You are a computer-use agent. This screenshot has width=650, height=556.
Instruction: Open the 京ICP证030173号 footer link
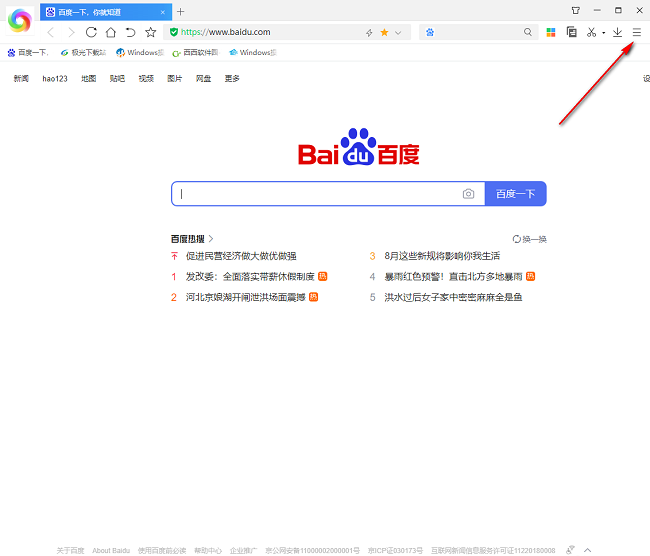point(395,551)
